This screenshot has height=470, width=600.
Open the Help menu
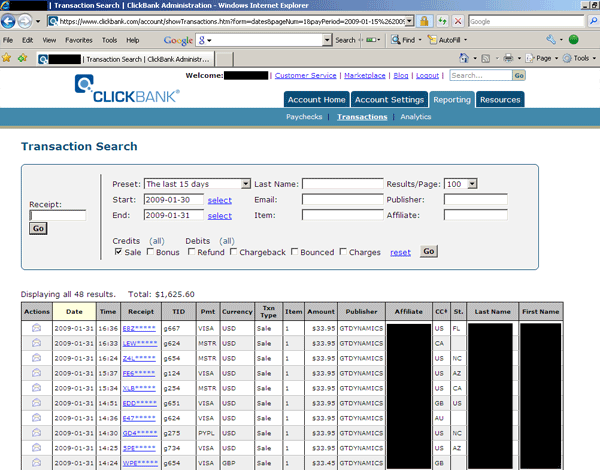click(133, 40)
